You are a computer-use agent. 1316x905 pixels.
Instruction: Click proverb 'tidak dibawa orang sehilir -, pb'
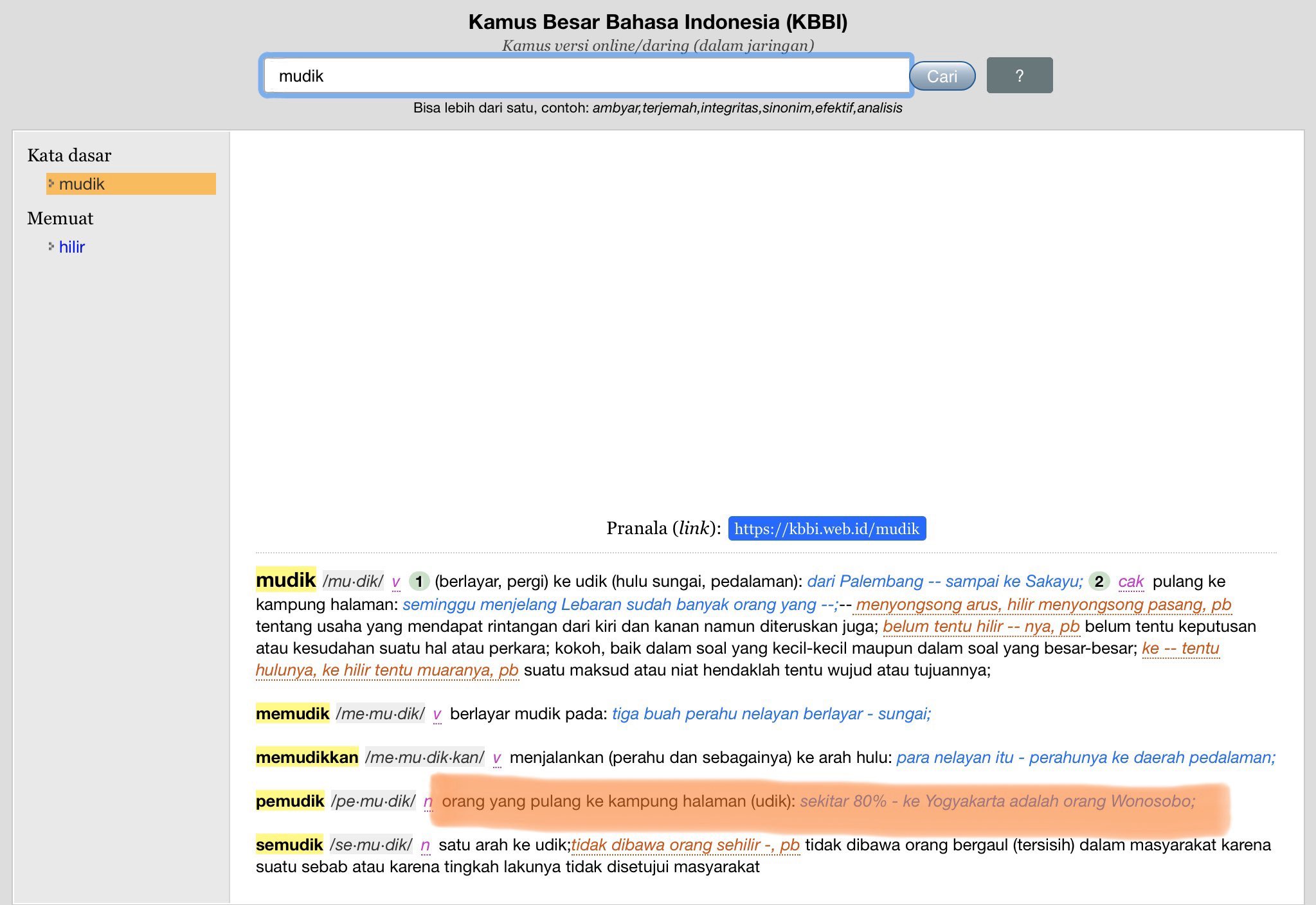tap(685, 845)
